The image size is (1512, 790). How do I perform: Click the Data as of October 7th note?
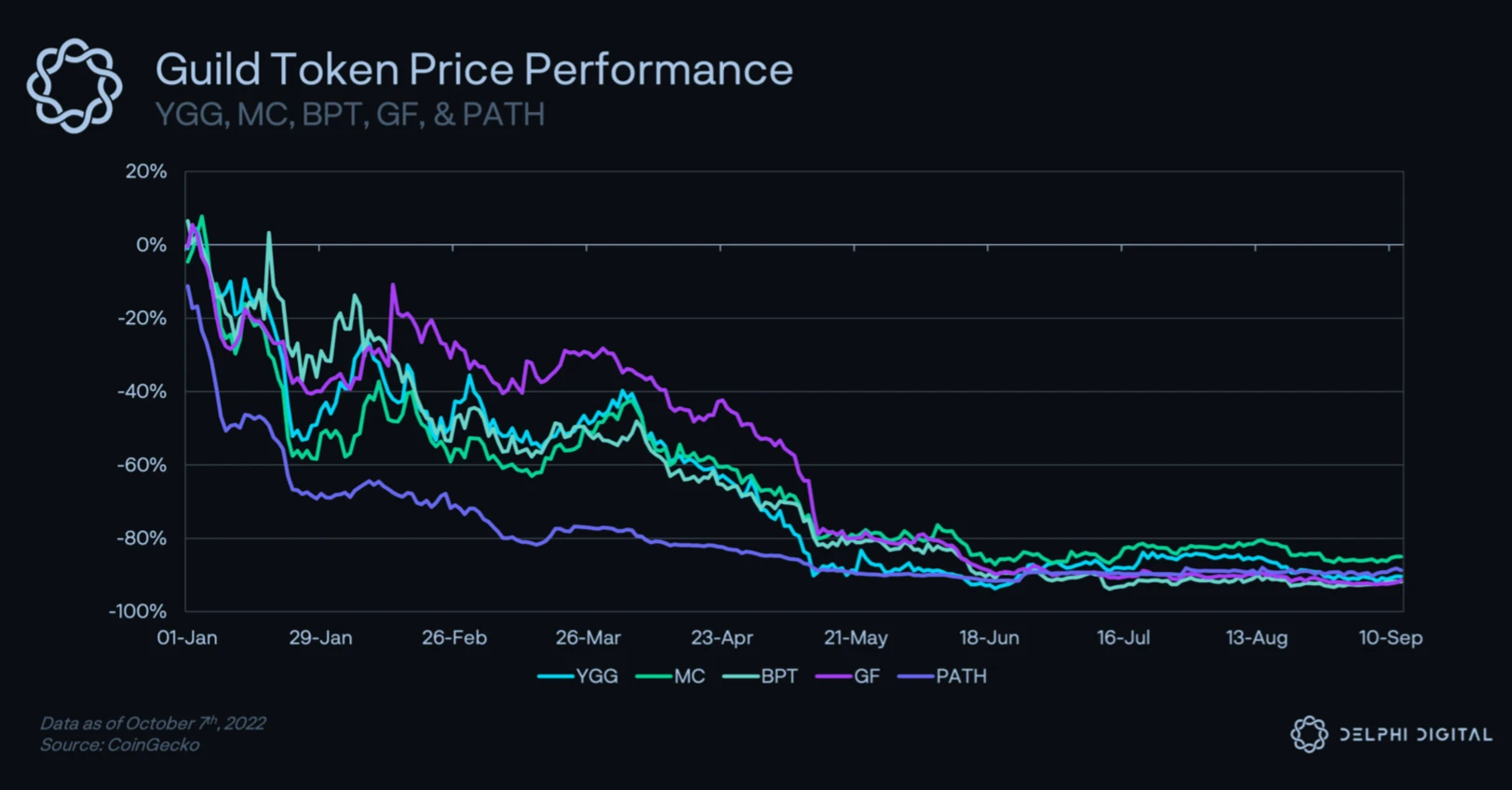(153, 723)
